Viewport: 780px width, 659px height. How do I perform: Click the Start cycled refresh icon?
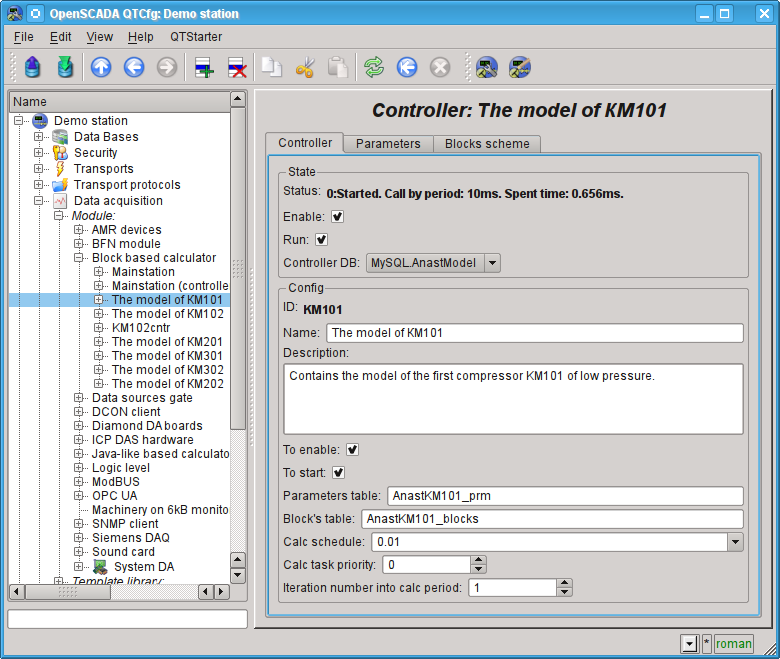pyautogui.click(x=407, y=67)
